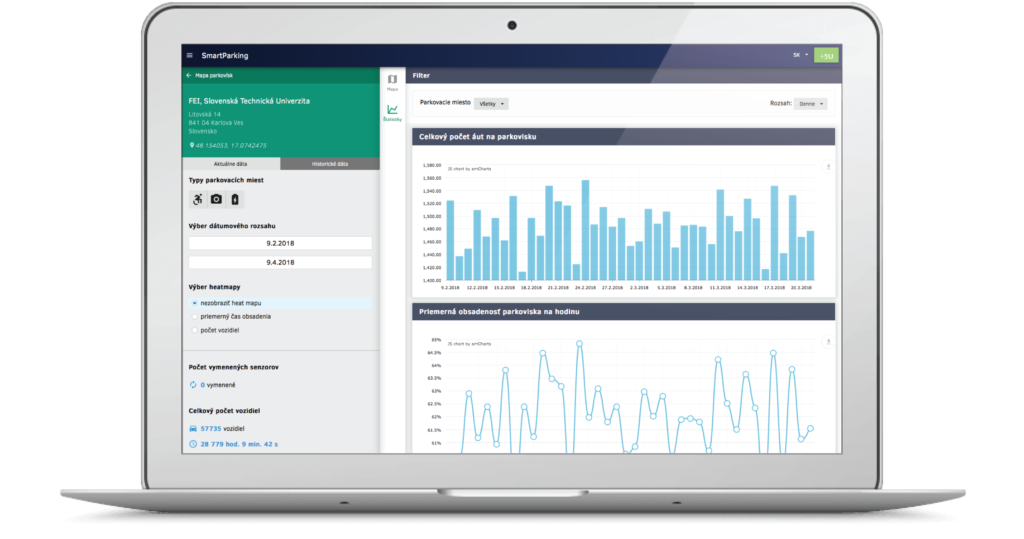The image size is (1024, 539).
Task: Select 'počet vozidiel' heatmap radio option
Action: [x=195, y=329]
